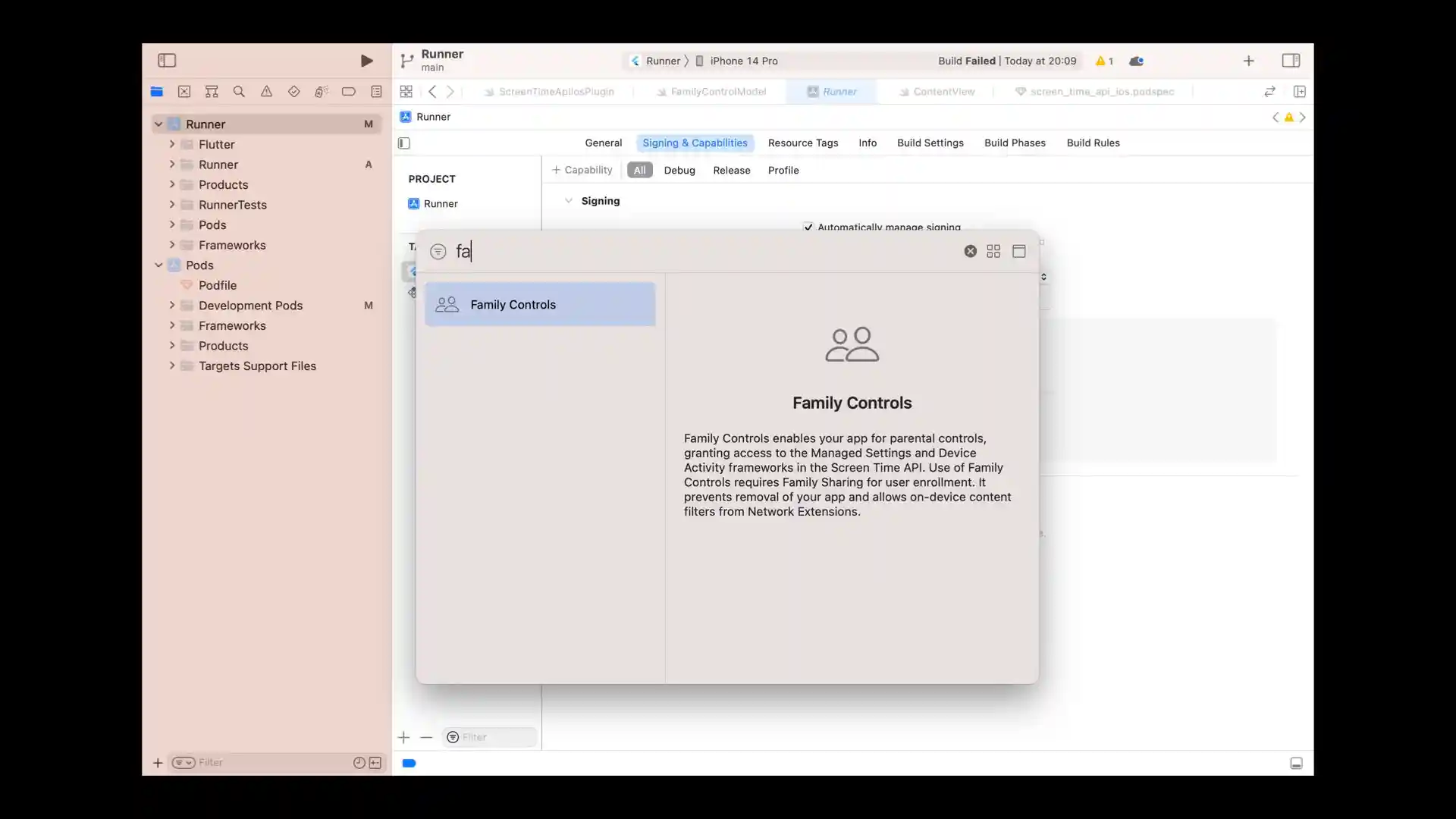
Task: Select Family Controls in results list
Action: click(540, 304)
